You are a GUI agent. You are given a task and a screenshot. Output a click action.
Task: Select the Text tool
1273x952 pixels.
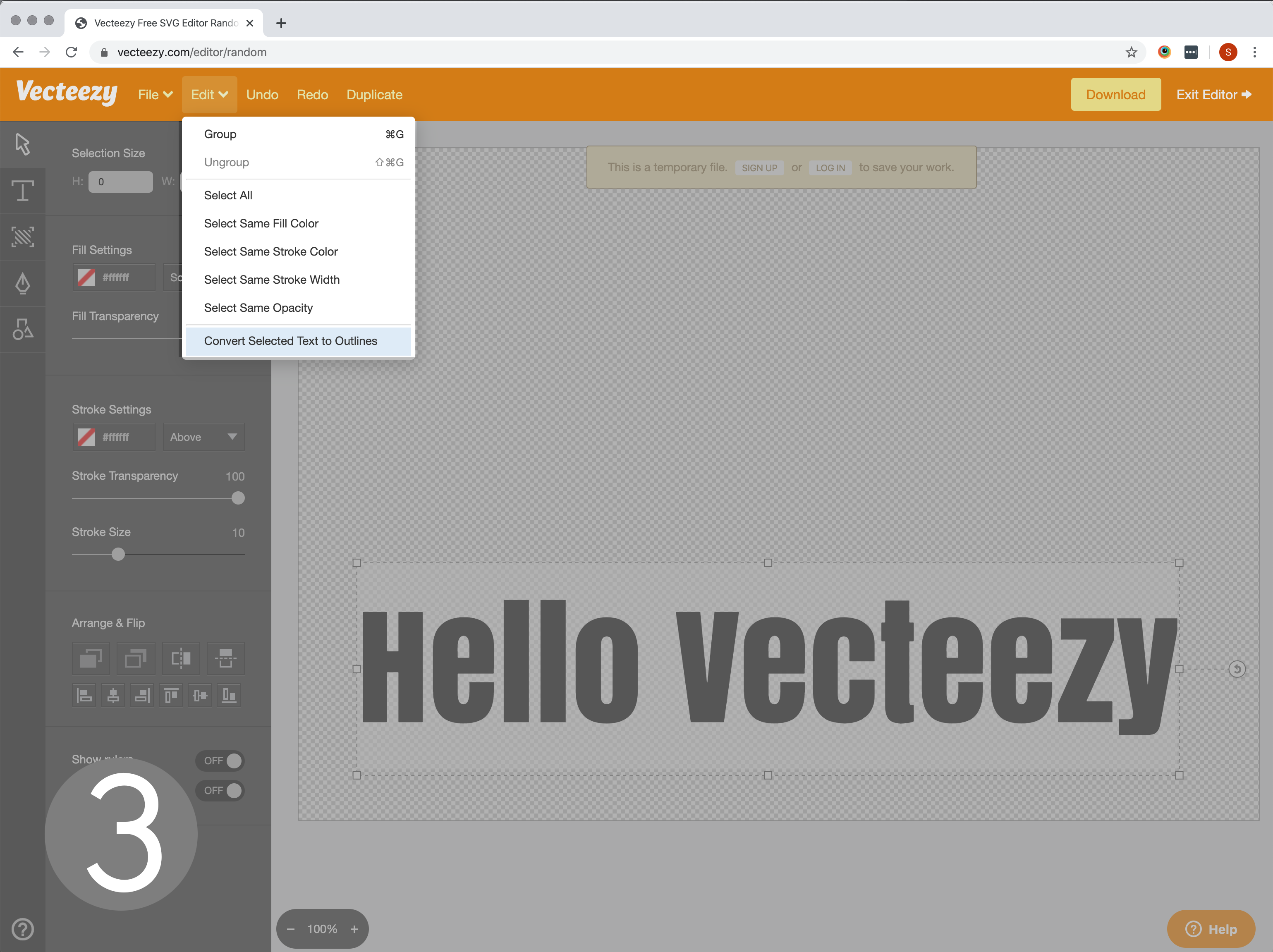point(22,191)
